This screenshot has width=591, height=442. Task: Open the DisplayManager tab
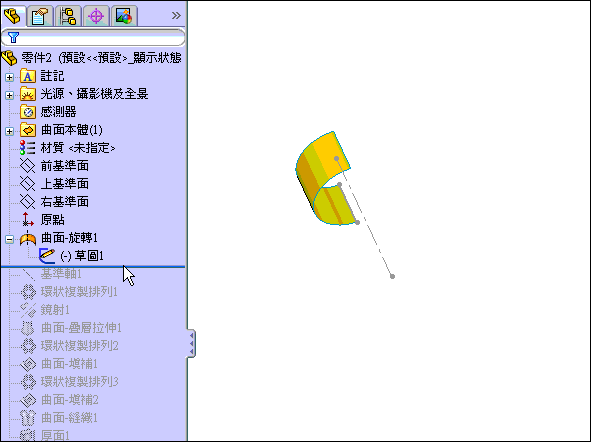(124, 16)
